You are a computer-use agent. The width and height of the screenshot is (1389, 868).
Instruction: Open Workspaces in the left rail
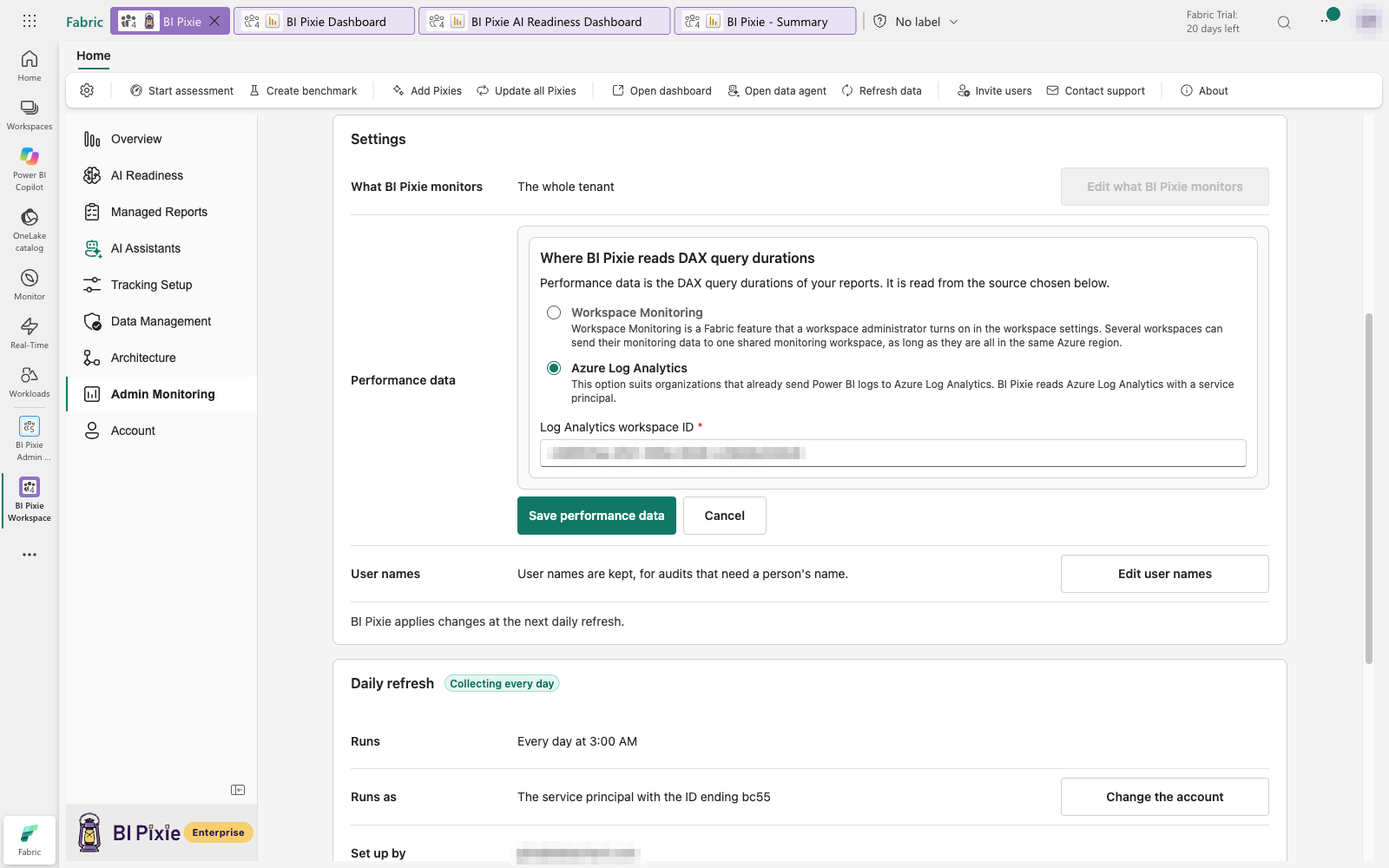pos(30,115)
